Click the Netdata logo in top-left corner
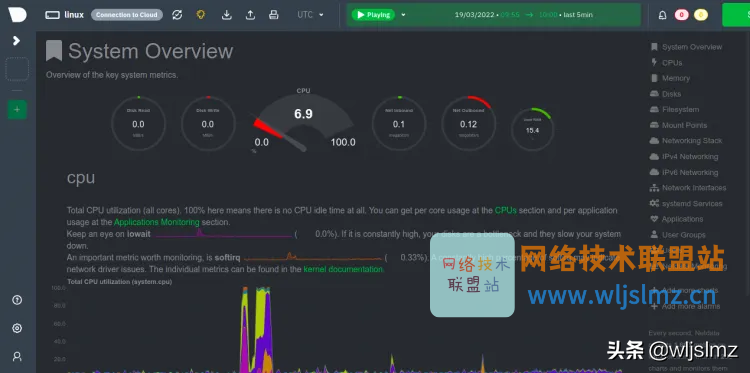This screenshot has width=750, height=373. (17, 14)
